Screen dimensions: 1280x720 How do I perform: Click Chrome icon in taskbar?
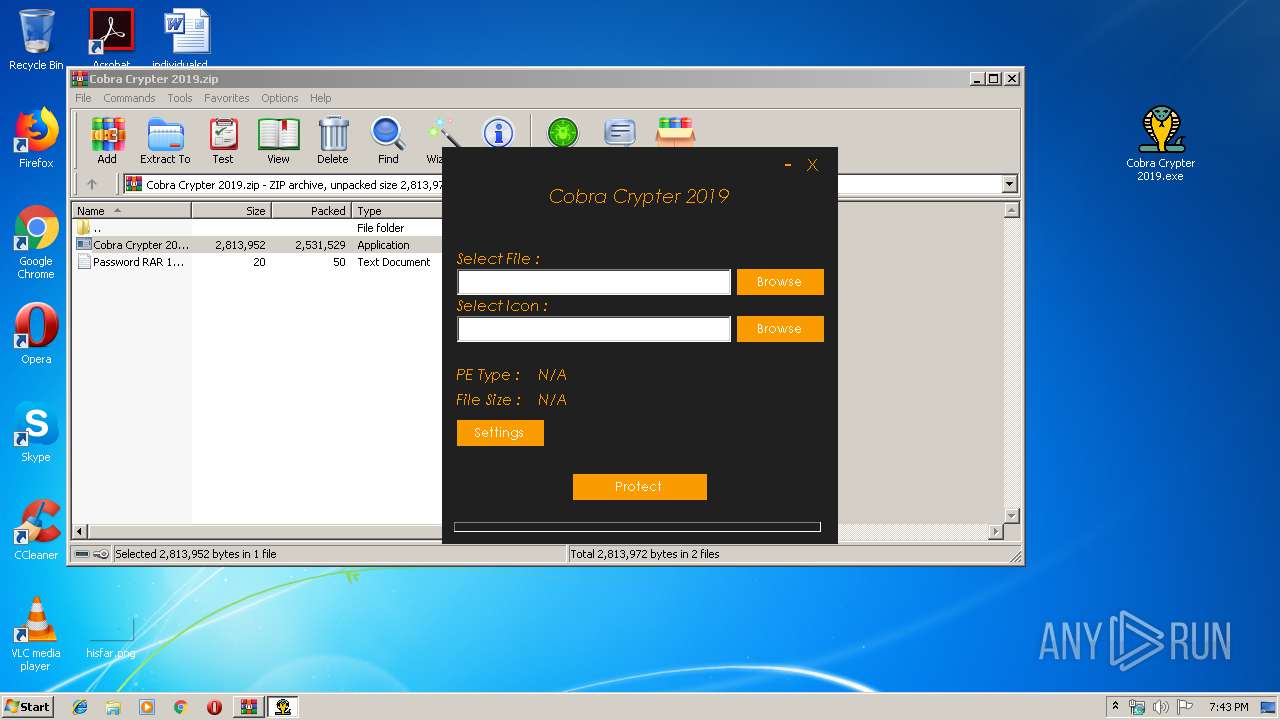tap(180, 707)
